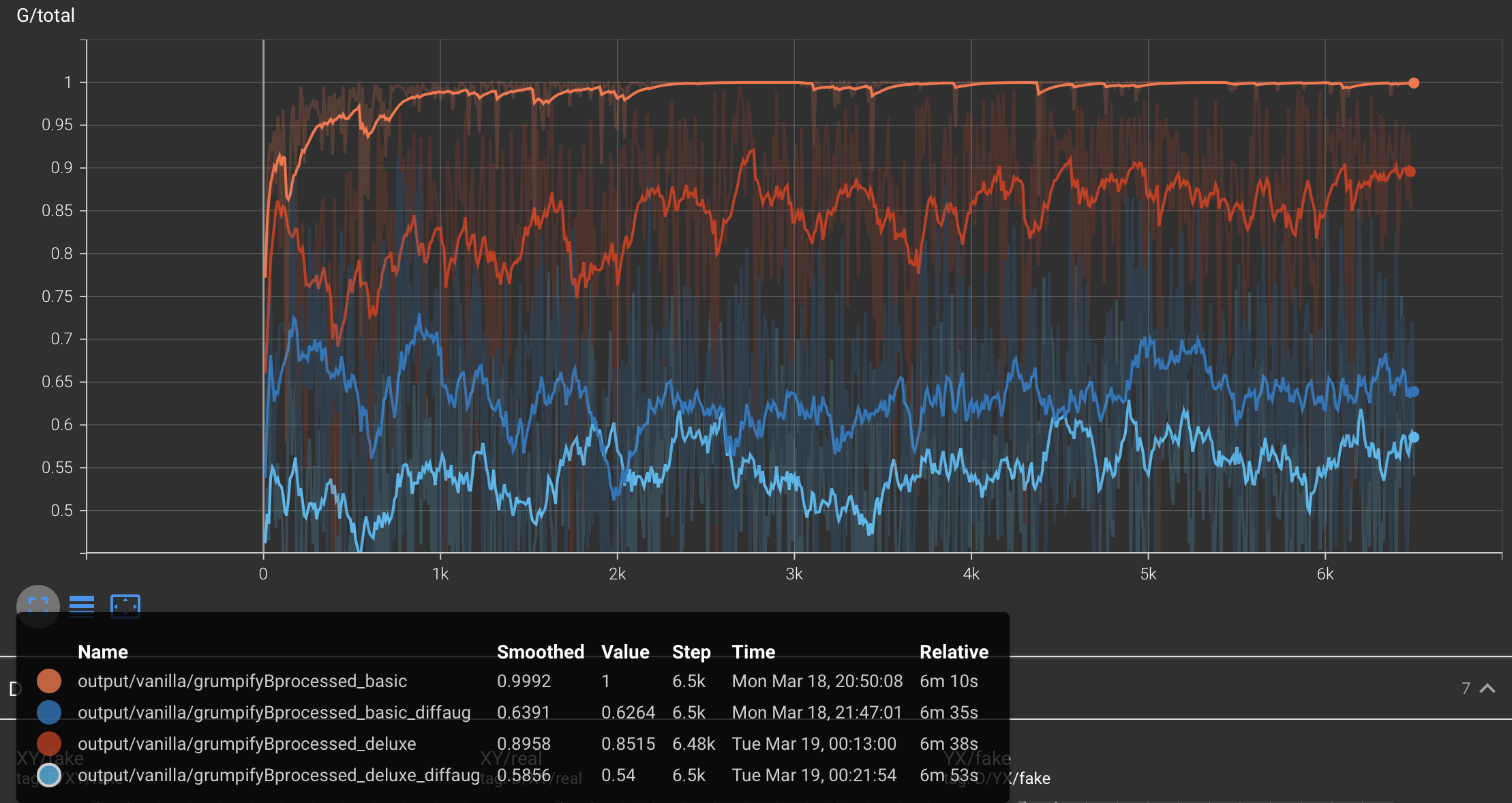Click the value 0.6264 in the tooltip
This screenshot has height=803, width=1512.
(628, 712)
